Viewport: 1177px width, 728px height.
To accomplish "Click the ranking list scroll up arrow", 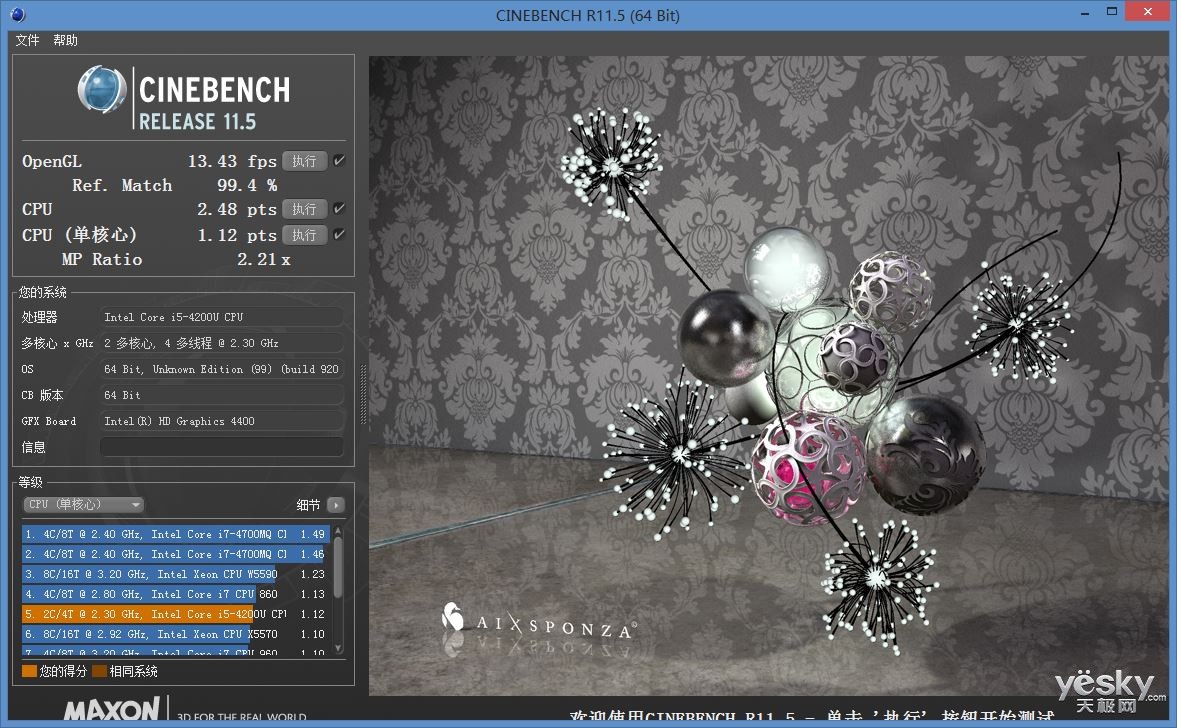I will point(338,531).
